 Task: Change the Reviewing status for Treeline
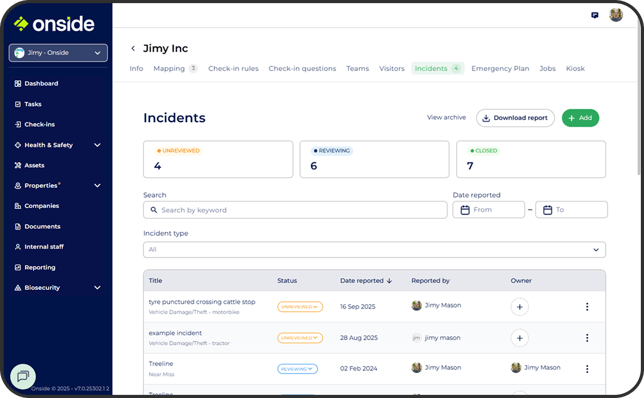(297, 369)
